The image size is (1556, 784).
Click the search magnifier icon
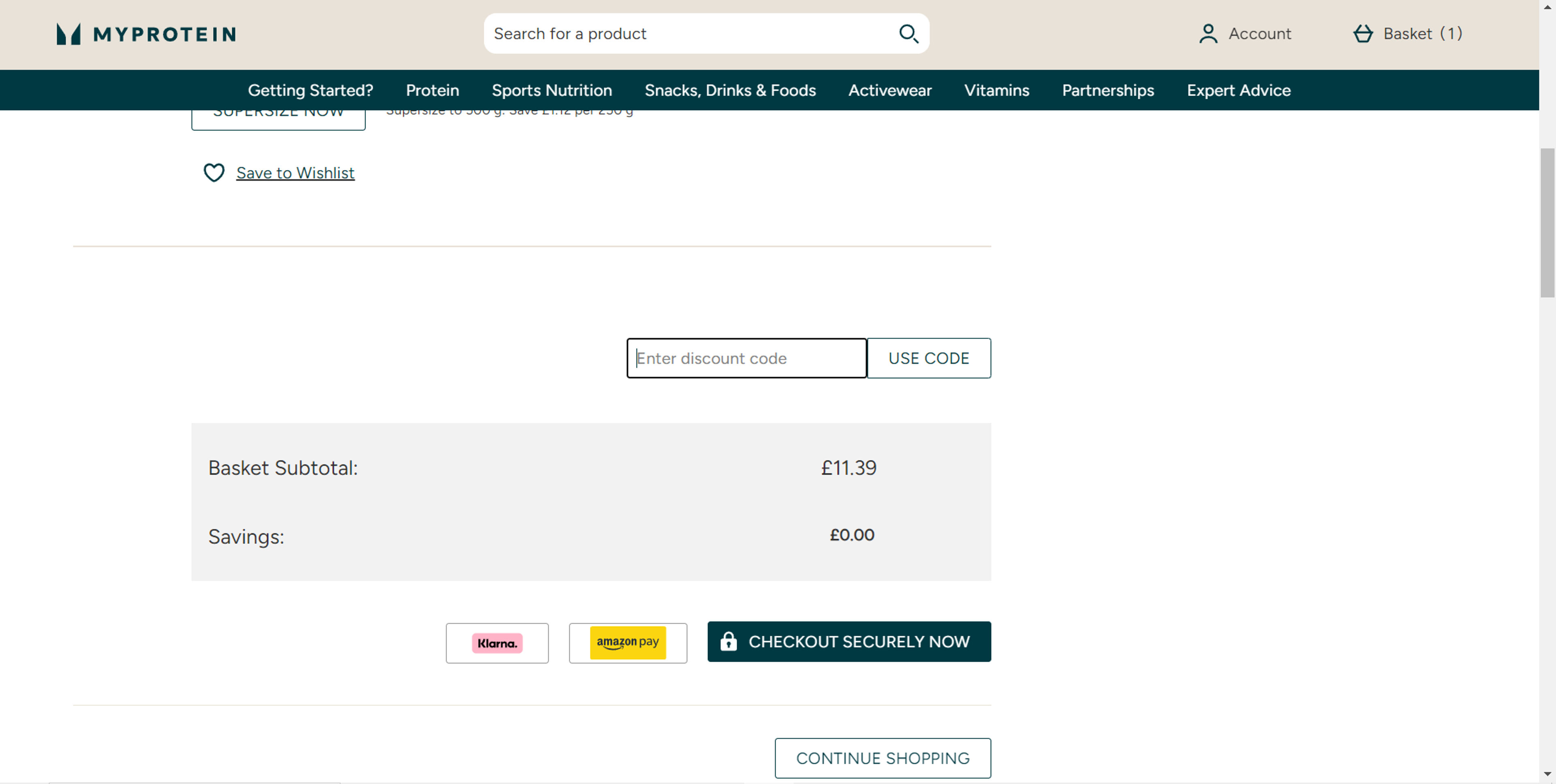pyautogui.click(x=908, y=34)
